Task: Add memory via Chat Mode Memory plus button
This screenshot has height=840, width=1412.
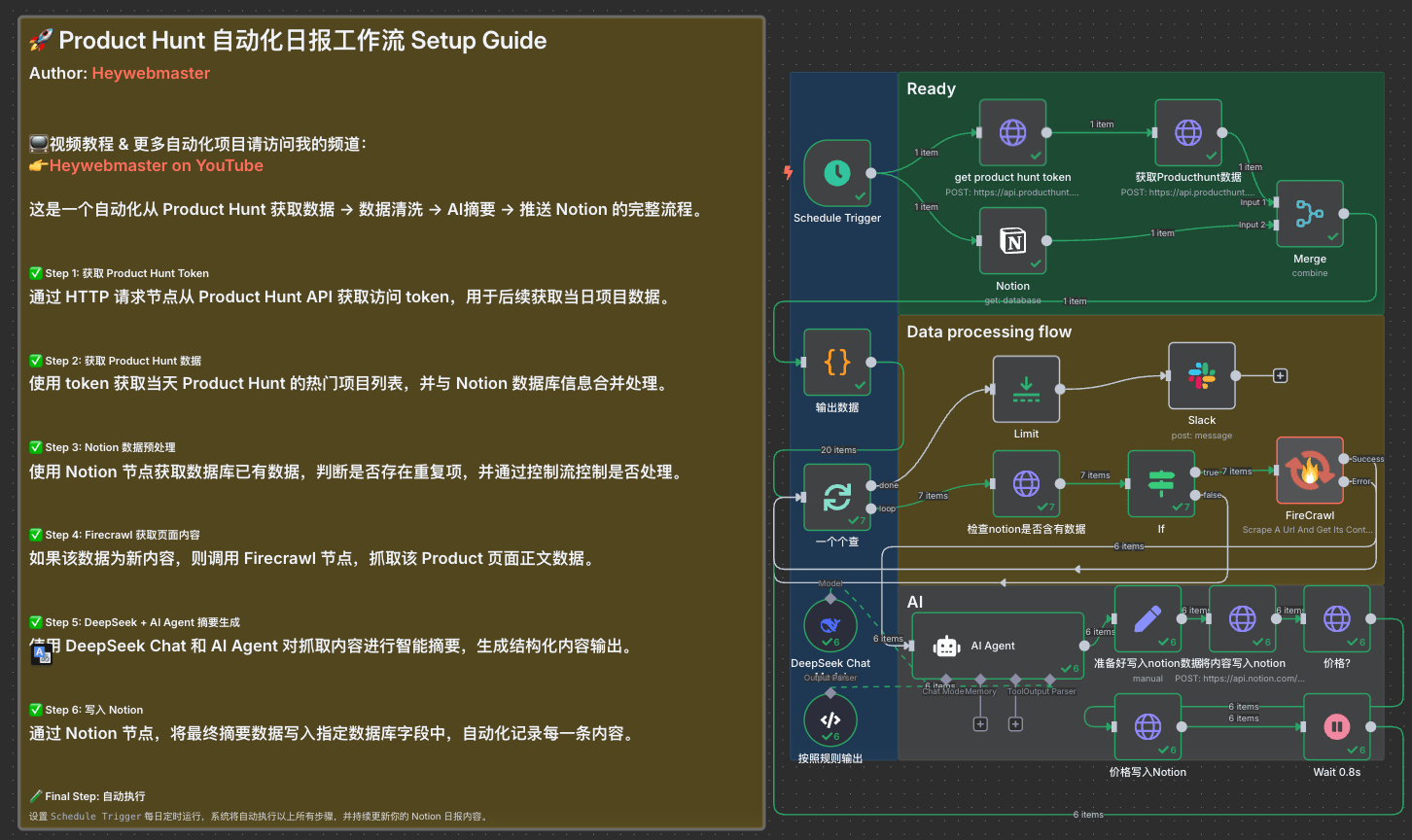Action: point(980,723)
